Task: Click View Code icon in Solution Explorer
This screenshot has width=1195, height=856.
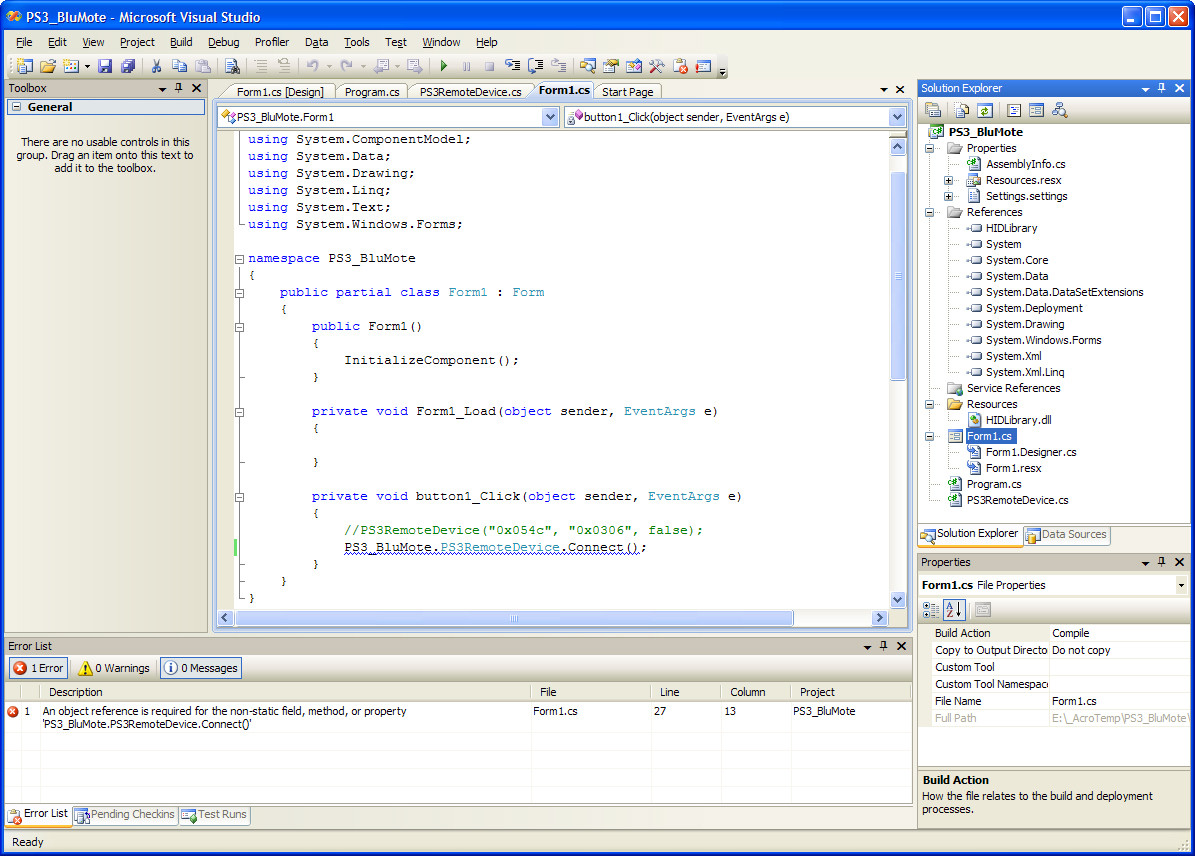Action: point(1014,111)
